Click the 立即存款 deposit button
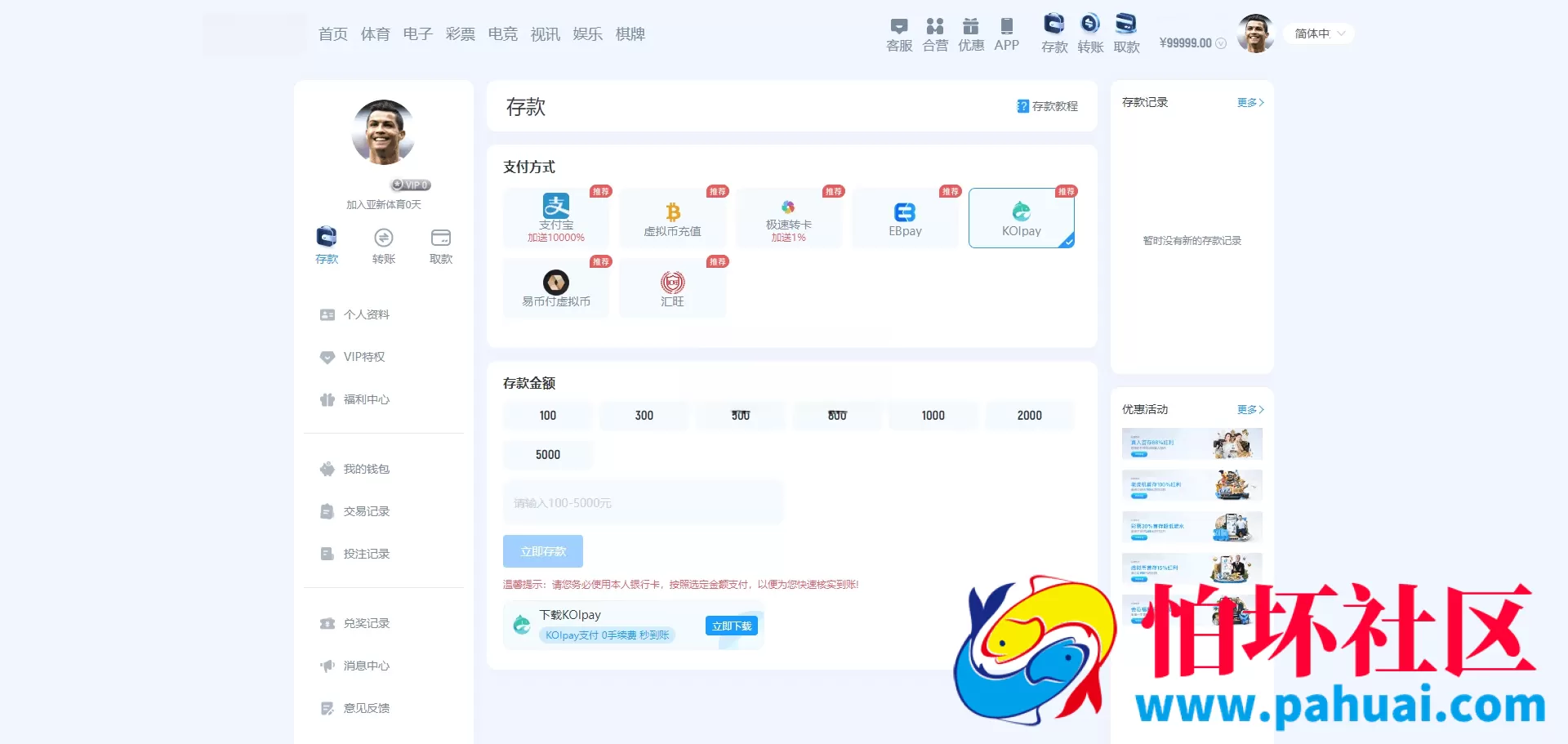Viewport: 1568px width, 744px height. [x=543, y=551]
